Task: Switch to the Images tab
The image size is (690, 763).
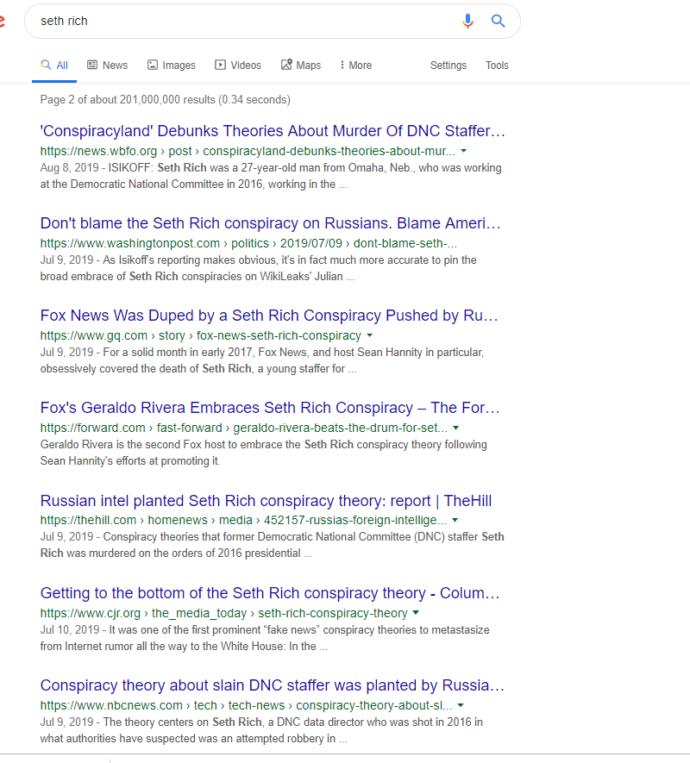Action: pos(171,65)
